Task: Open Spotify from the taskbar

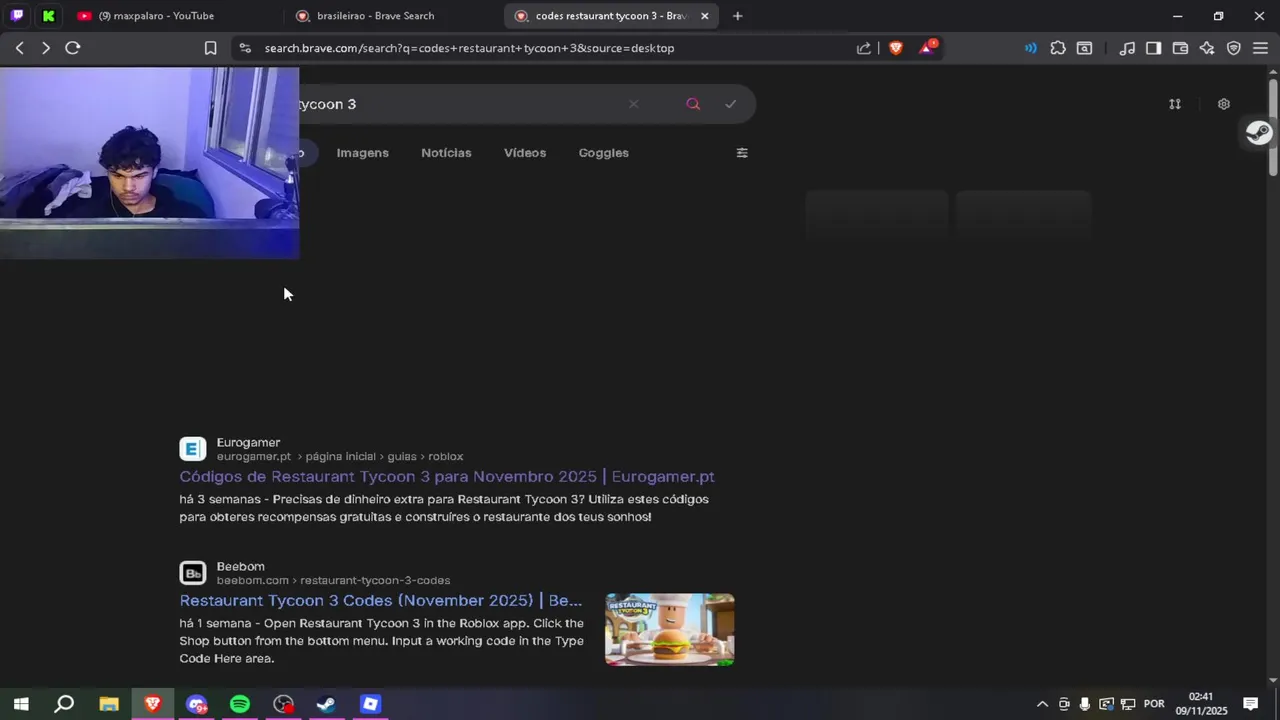Action: [x=240, y=704]
